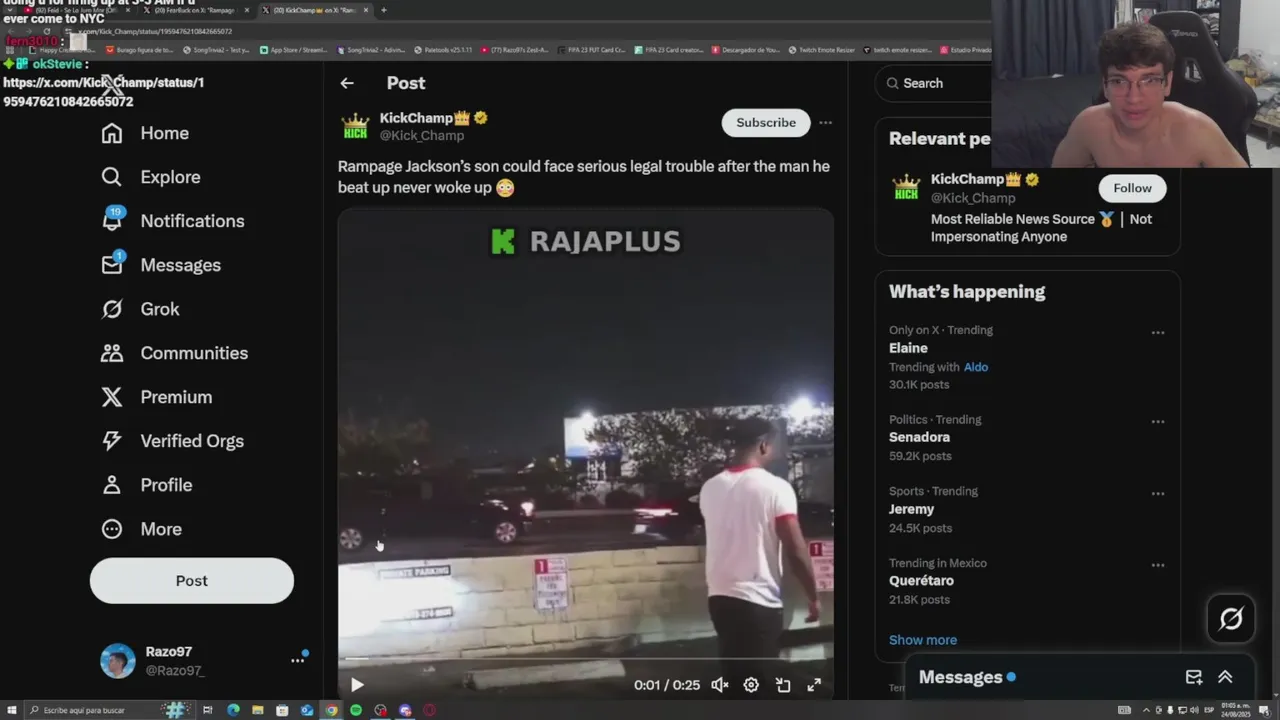Open File Explorer from the taskbar
The image size is (1280, 720).
(x=257, y=710)
